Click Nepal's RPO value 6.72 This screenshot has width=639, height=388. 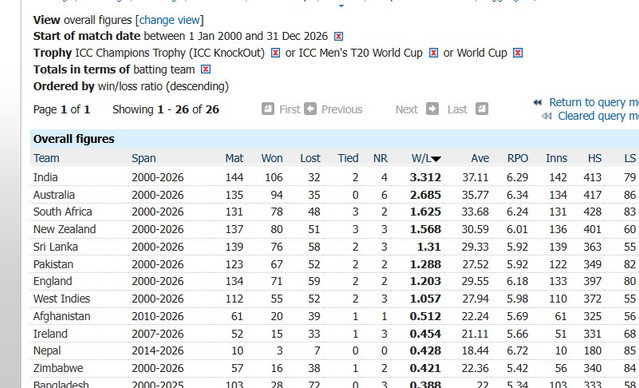pos(517,351)
